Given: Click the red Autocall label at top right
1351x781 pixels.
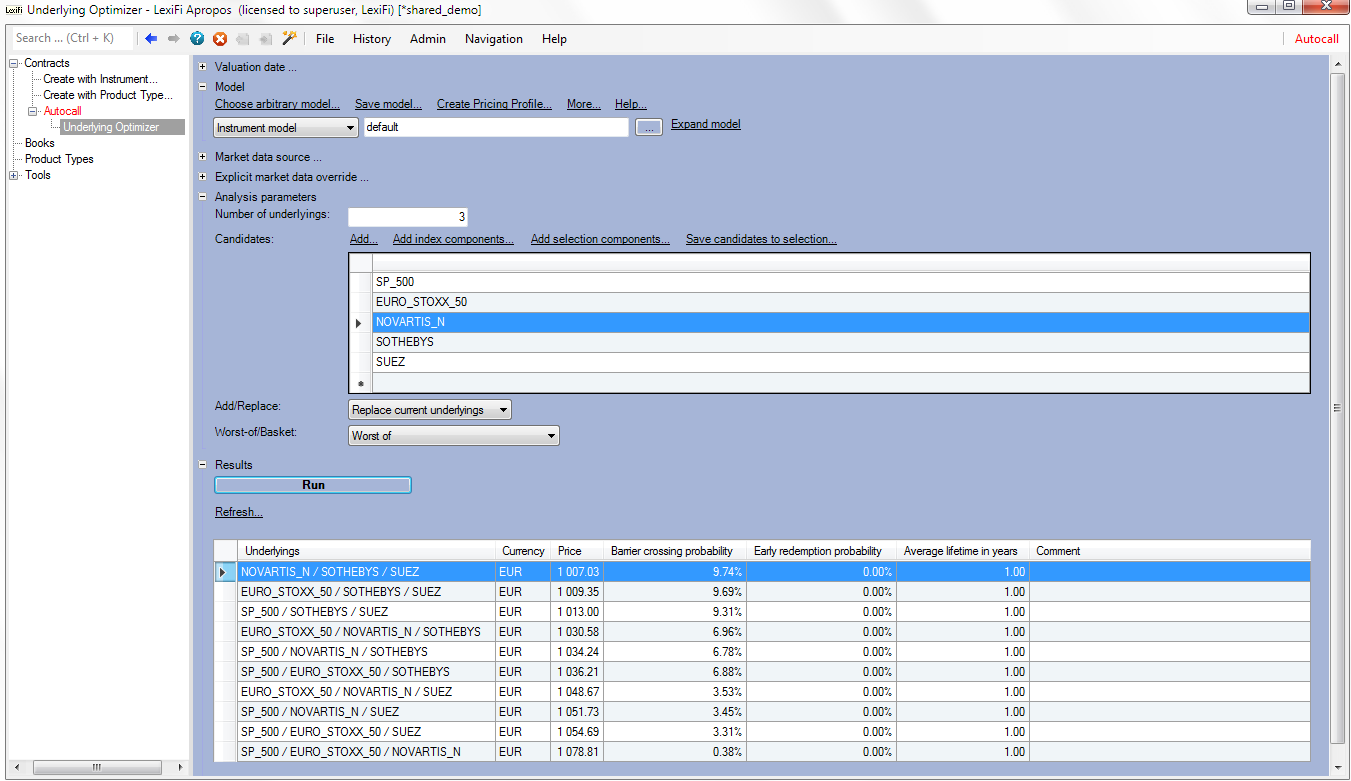Looking at the screenshot, I should 1316,39.
